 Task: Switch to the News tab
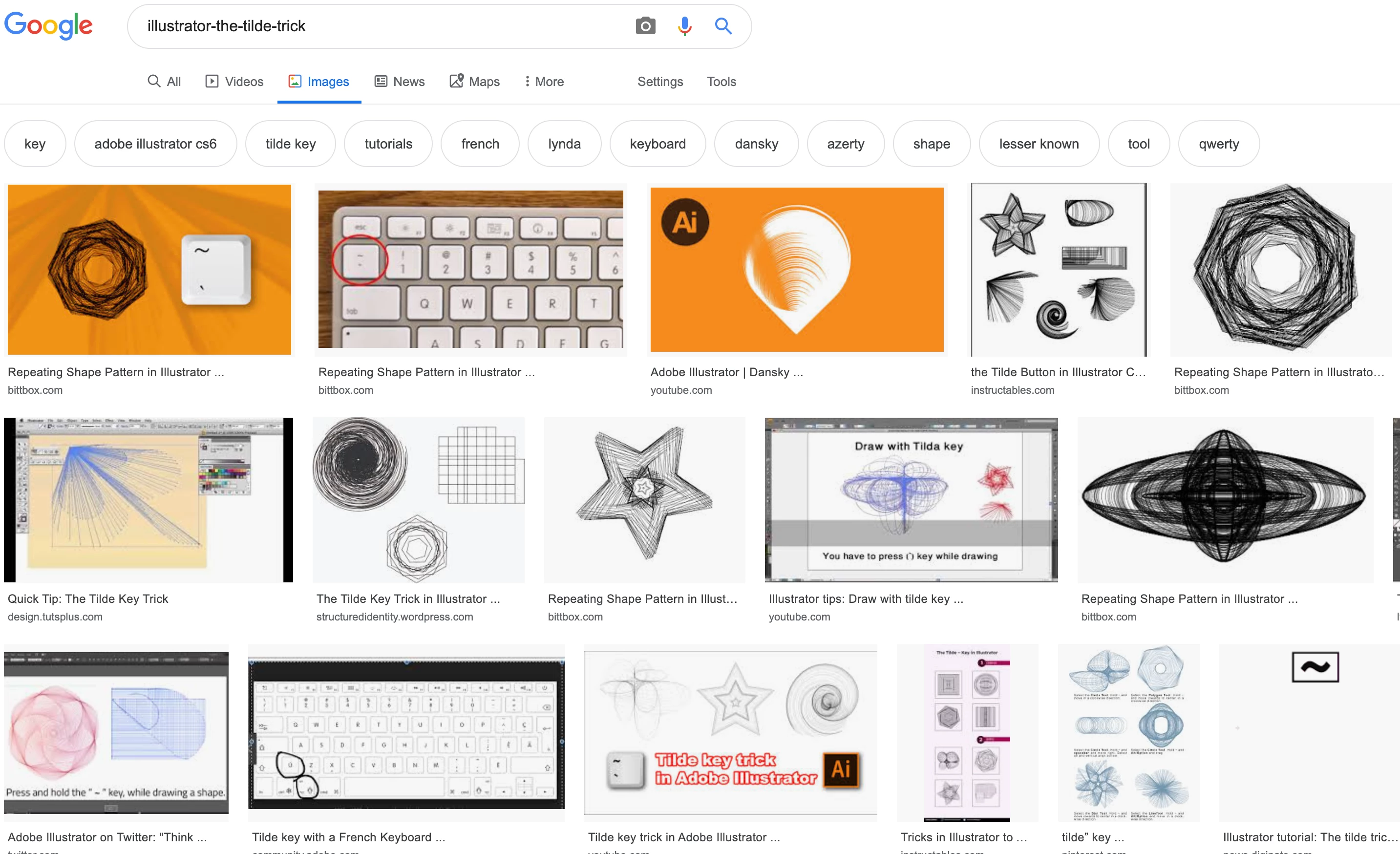point(400,81)
